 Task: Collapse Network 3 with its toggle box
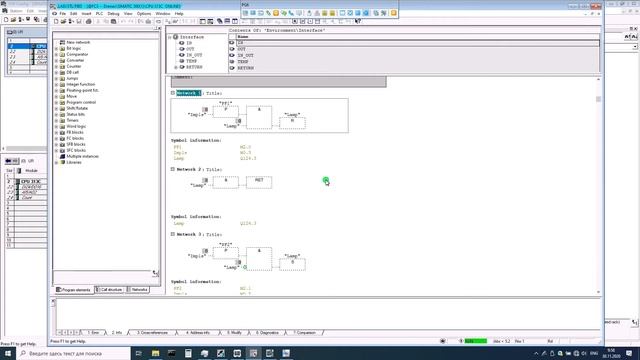tap(173, 234)
